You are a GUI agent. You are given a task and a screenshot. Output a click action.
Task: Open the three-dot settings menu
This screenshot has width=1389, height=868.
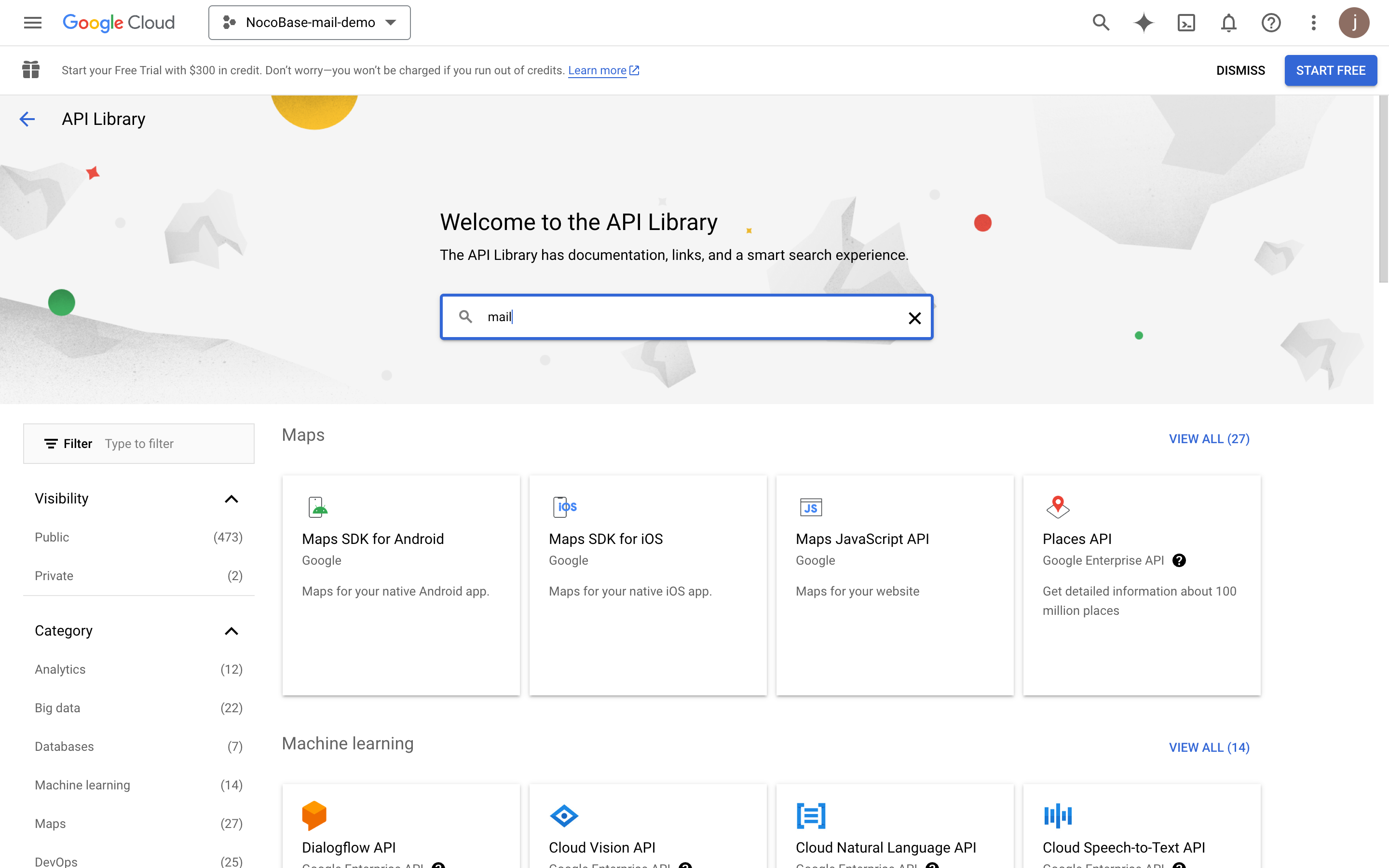point(1313,22)
